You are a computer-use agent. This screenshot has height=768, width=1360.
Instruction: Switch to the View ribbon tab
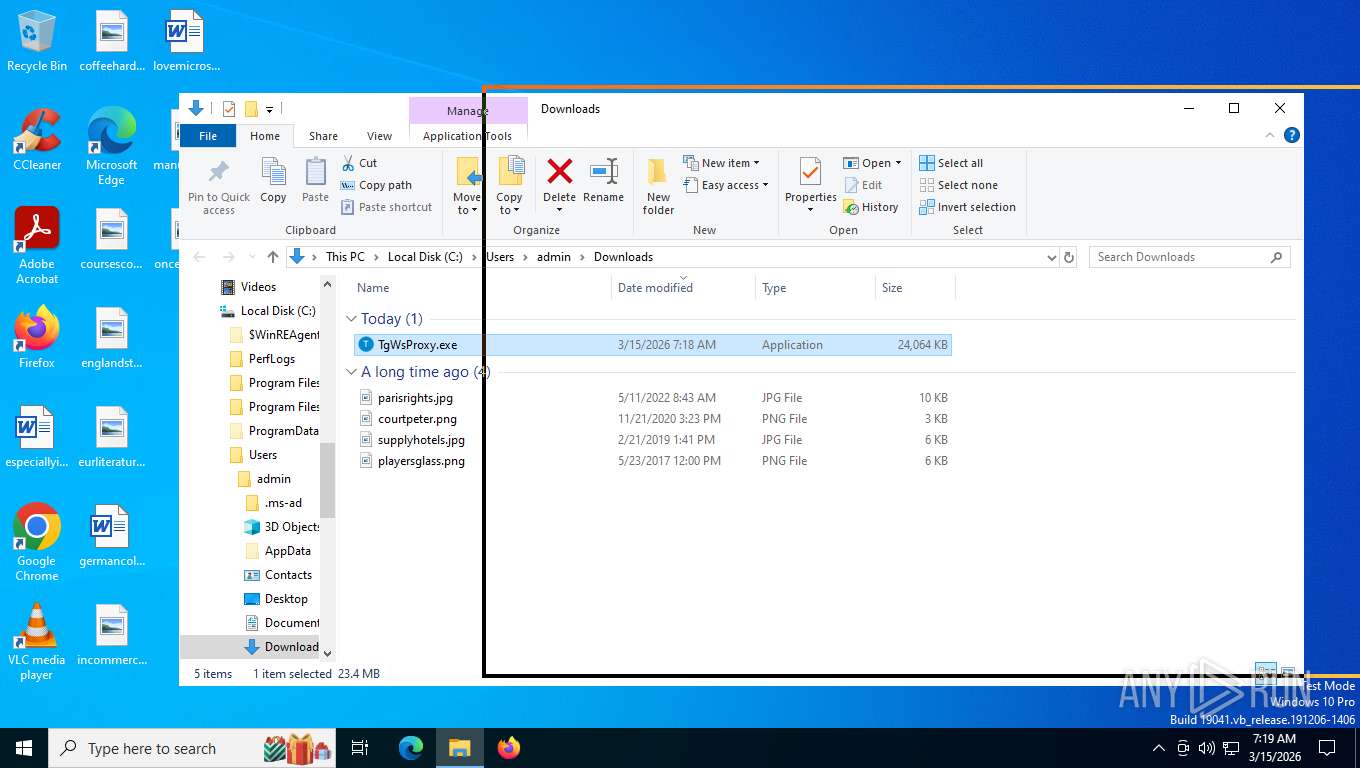(379, 136)
